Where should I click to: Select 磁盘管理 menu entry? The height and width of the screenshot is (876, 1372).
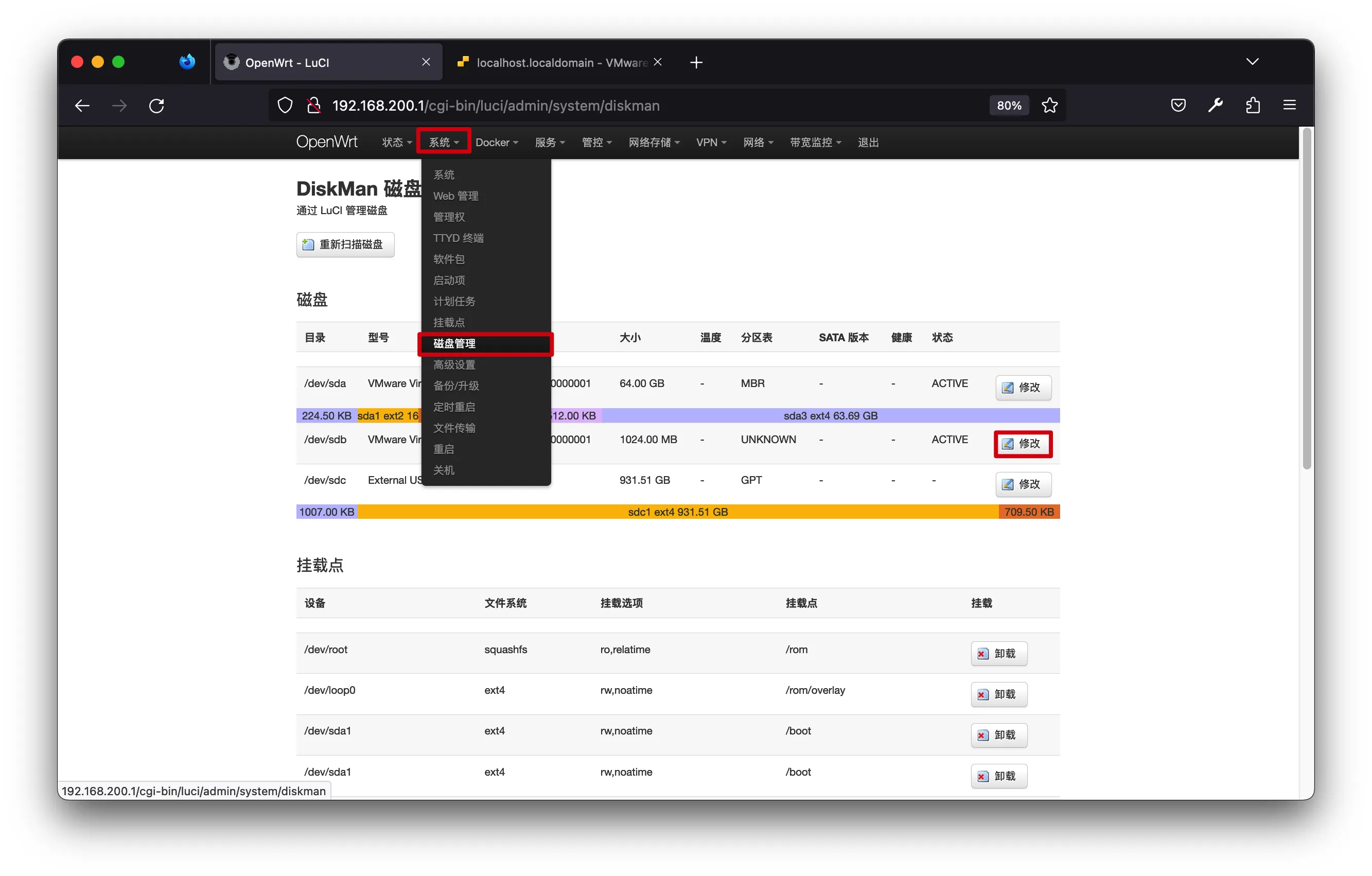pos(486,344)
